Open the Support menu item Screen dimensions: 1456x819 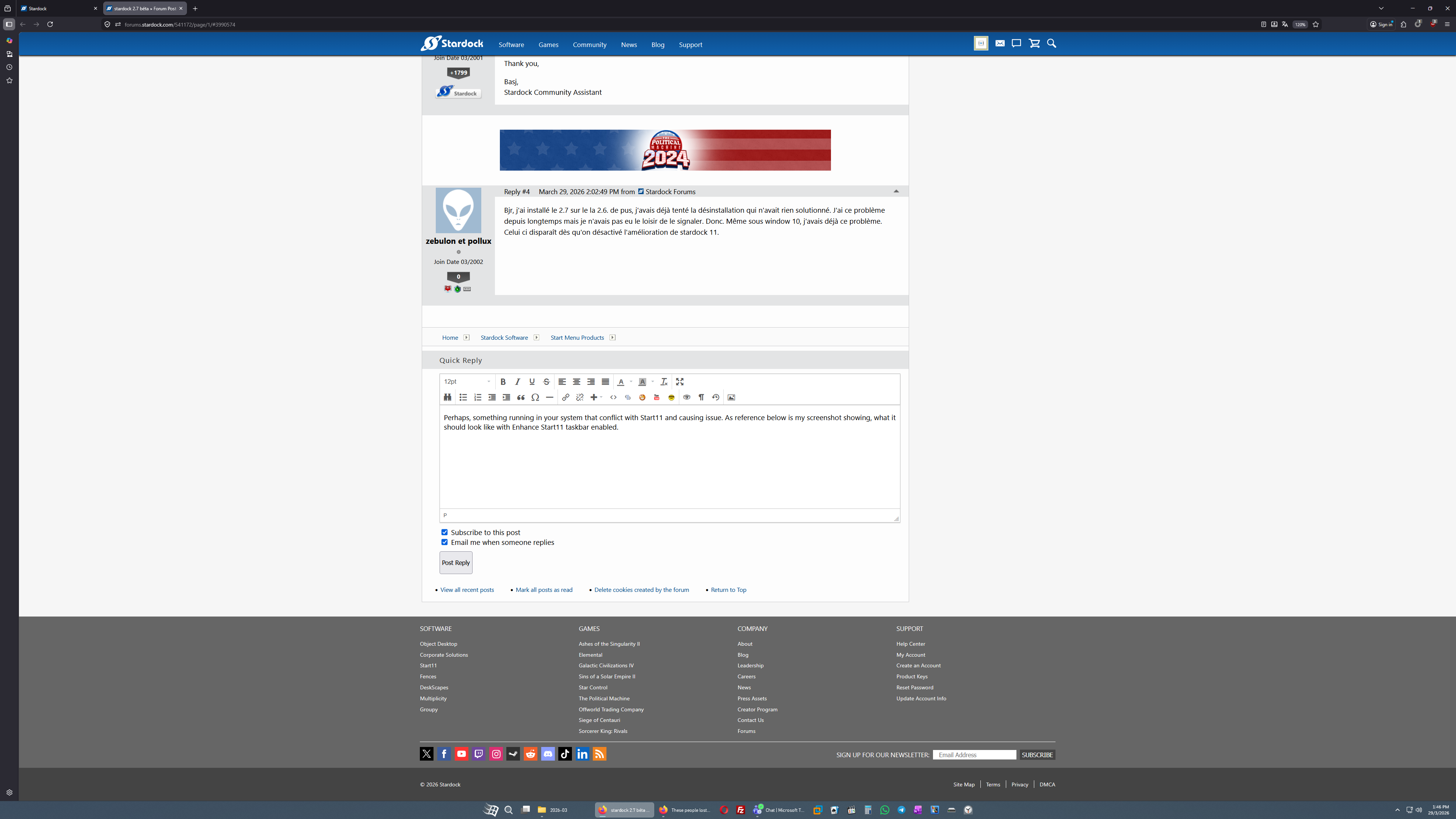[690, 45]
